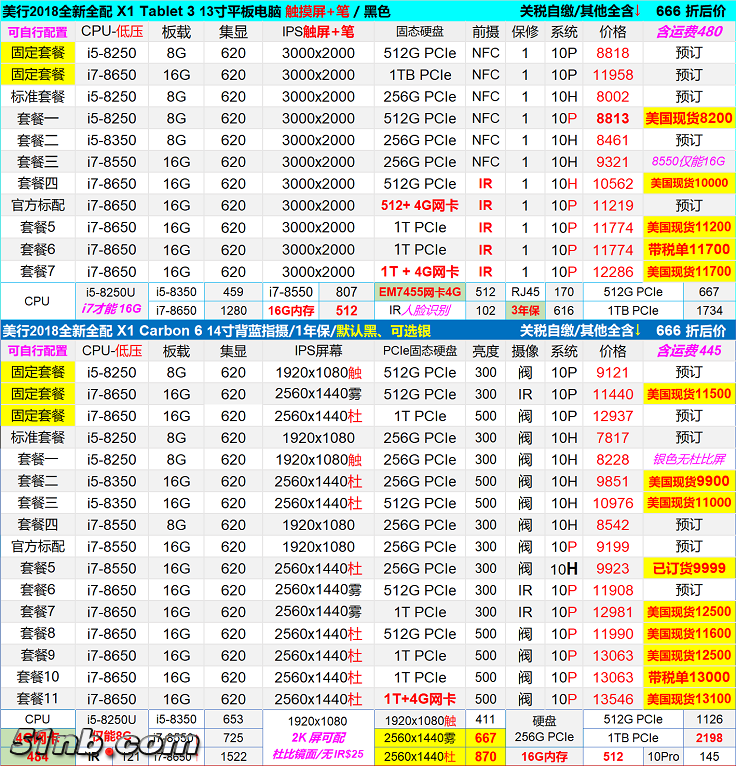The height and width of the screenshot is (766, 736).
Task: Select the 美国现货8200 yellow cell
Action: (x=688, y=118)
